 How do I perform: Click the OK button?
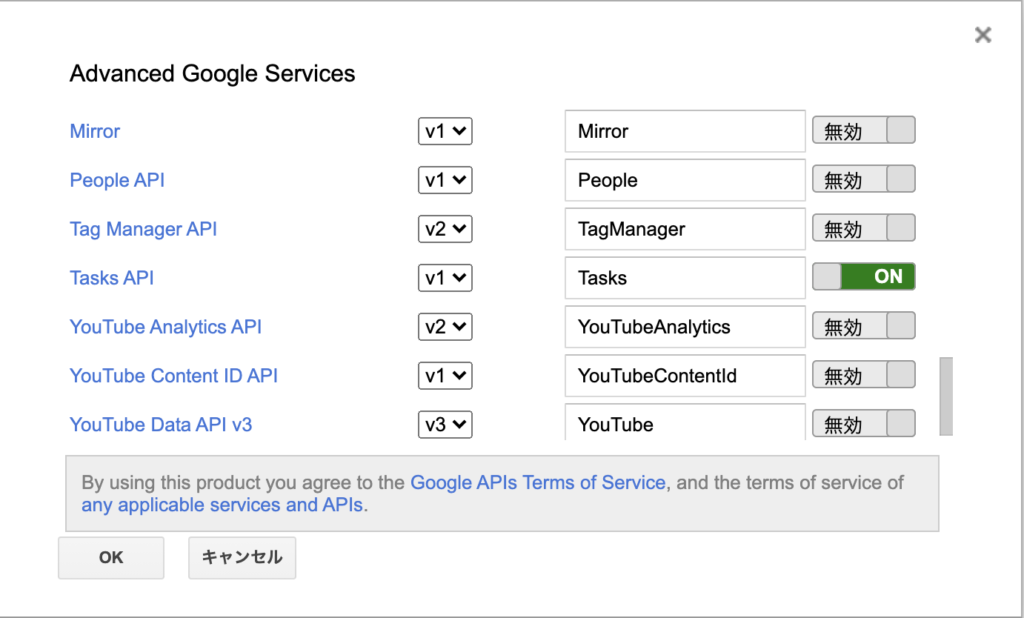pyautogui.click(x=111, y=558)
